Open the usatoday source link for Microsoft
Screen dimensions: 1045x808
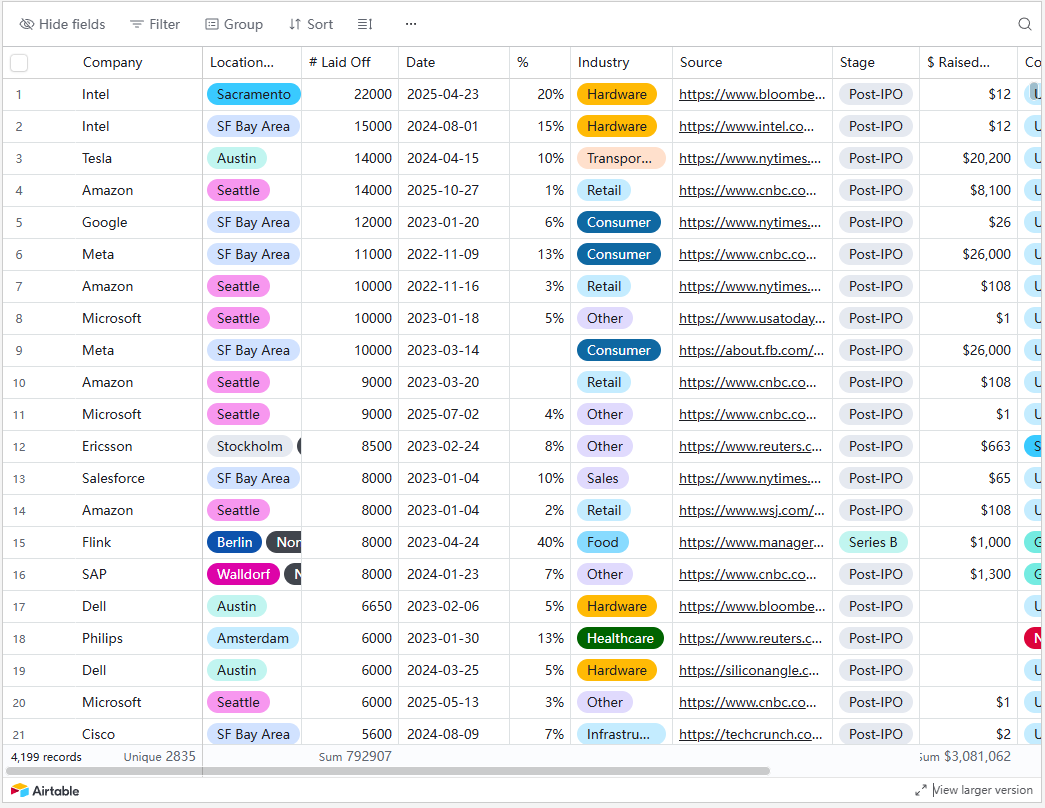752,319
